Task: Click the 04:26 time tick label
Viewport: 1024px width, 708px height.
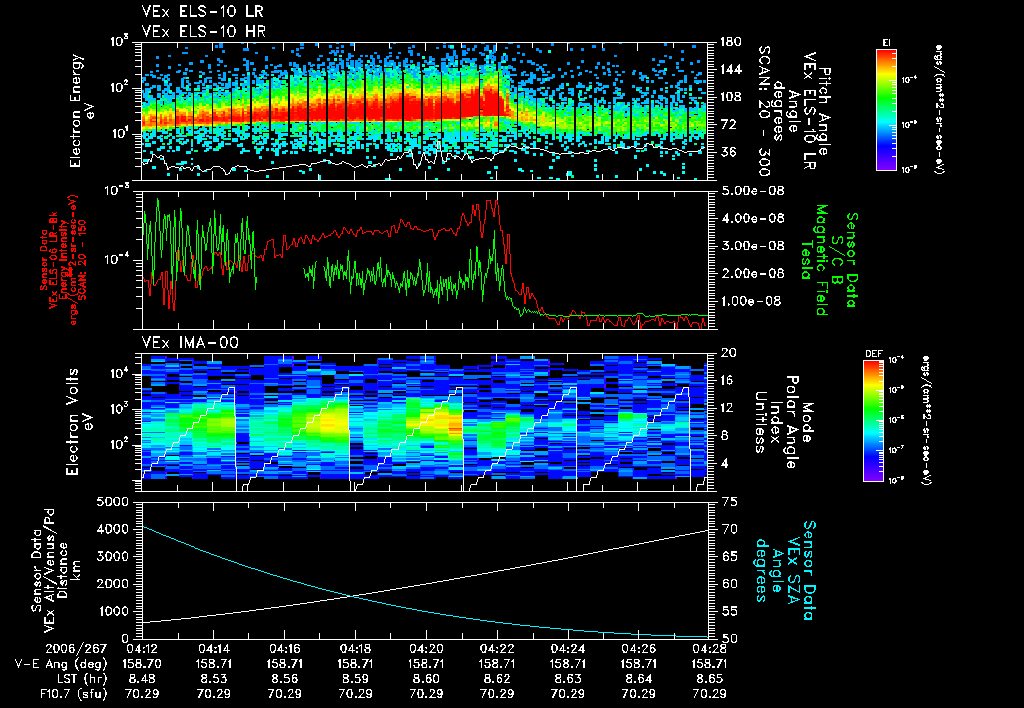Action: (x=639, y=649)
